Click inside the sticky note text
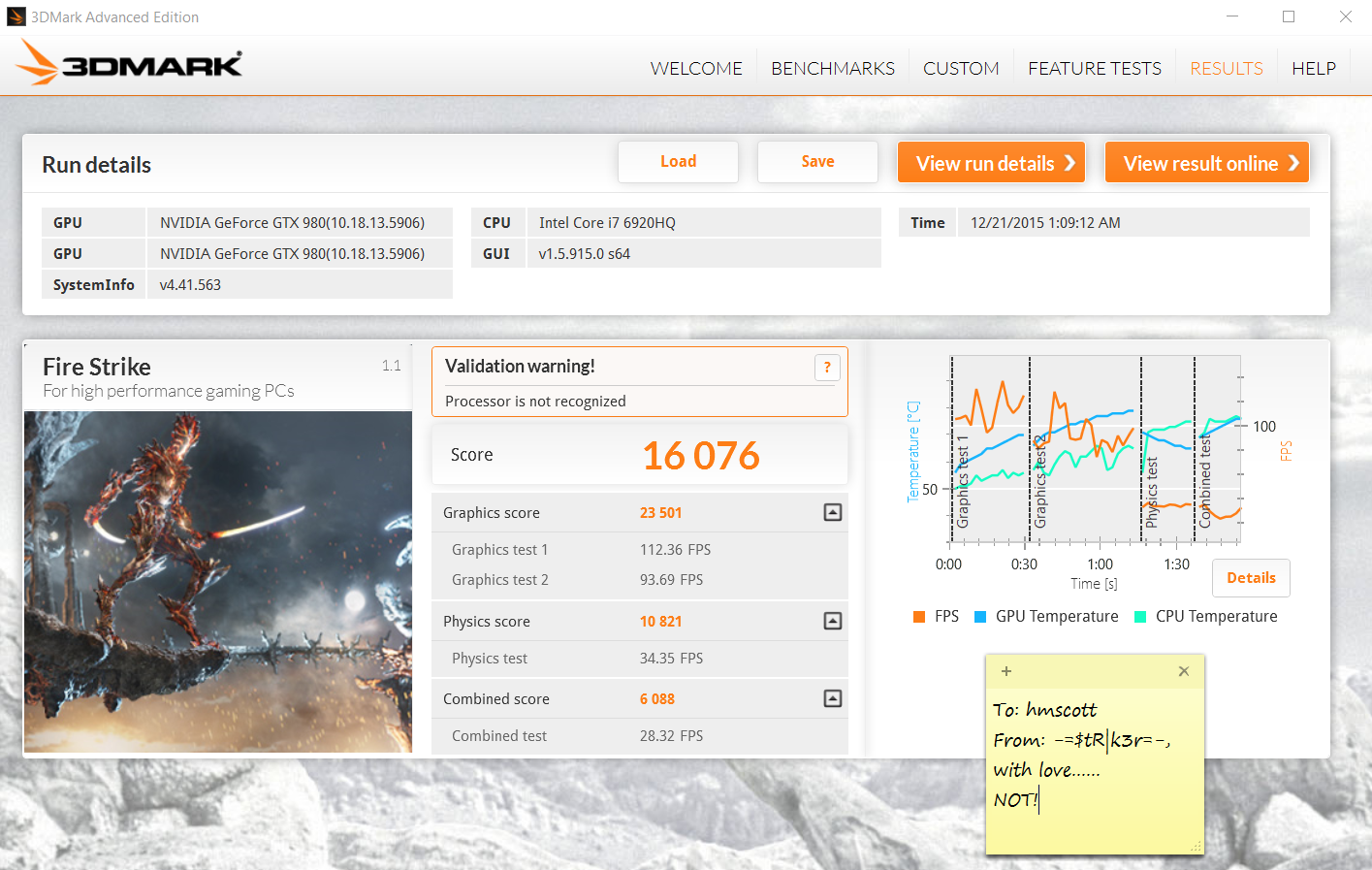This screenshot has width=1372, height=870. [x=1095, y=755]
